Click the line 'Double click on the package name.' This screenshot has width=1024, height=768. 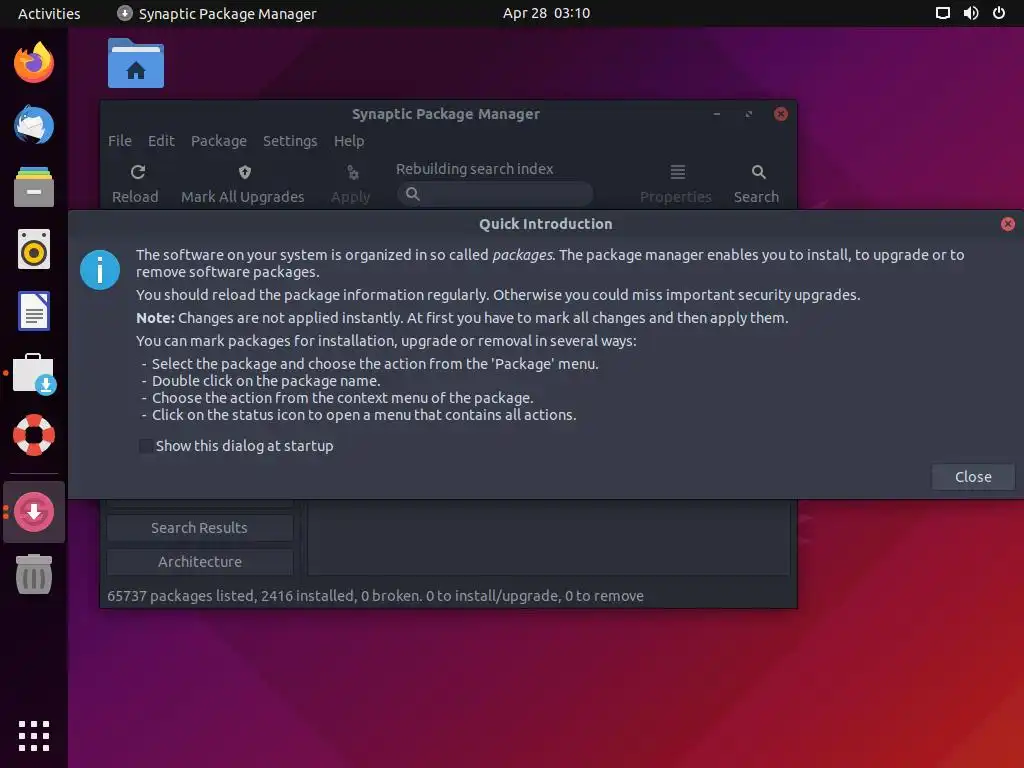[x=266, y=381]
